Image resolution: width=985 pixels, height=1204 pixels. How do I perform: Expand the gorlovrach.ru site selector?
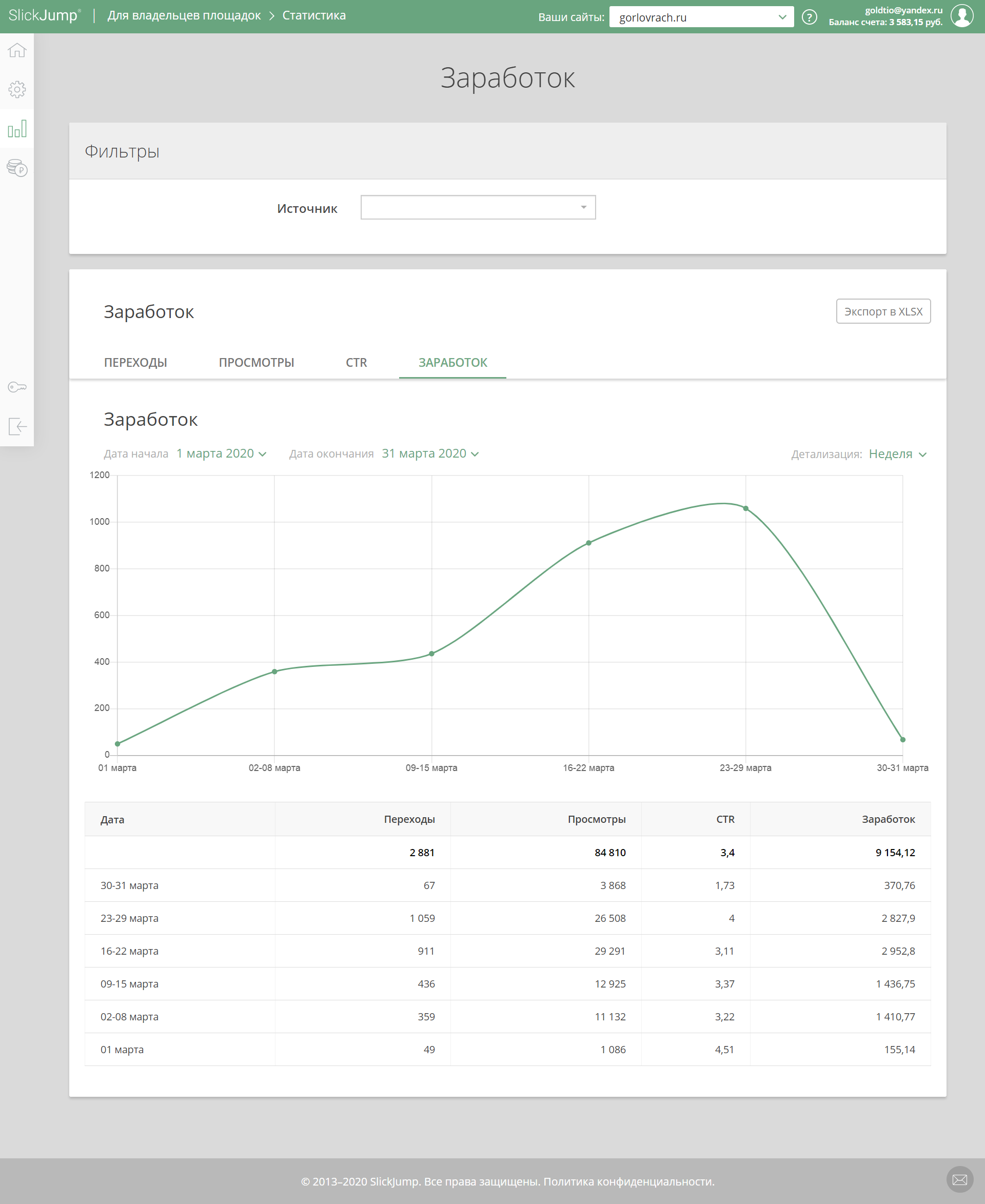click(701, 17)
